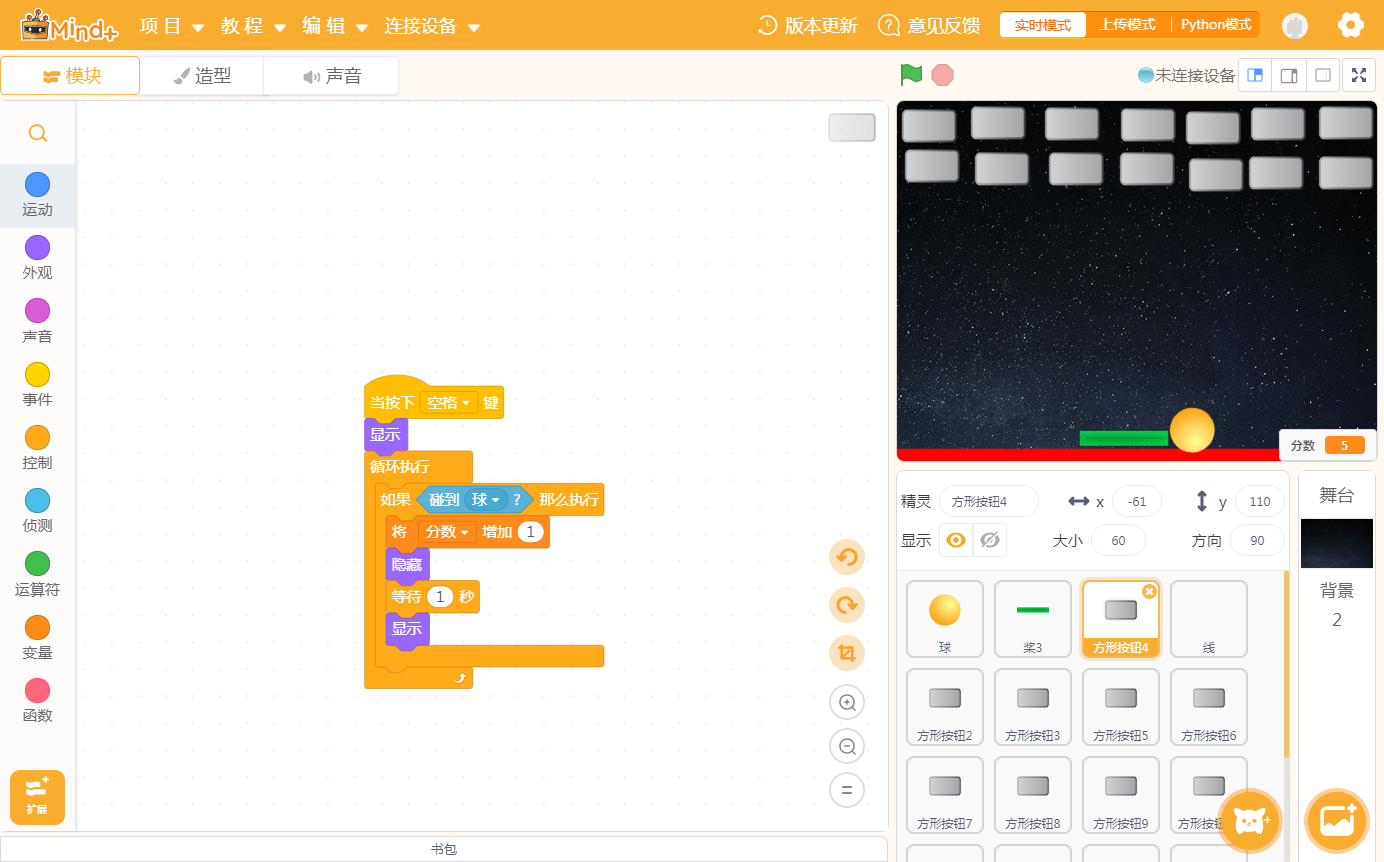The width and height of the screenshot is (1384, 862).
Task: Select the 控制 (Control) block category
Action: [x=38, y=446]
